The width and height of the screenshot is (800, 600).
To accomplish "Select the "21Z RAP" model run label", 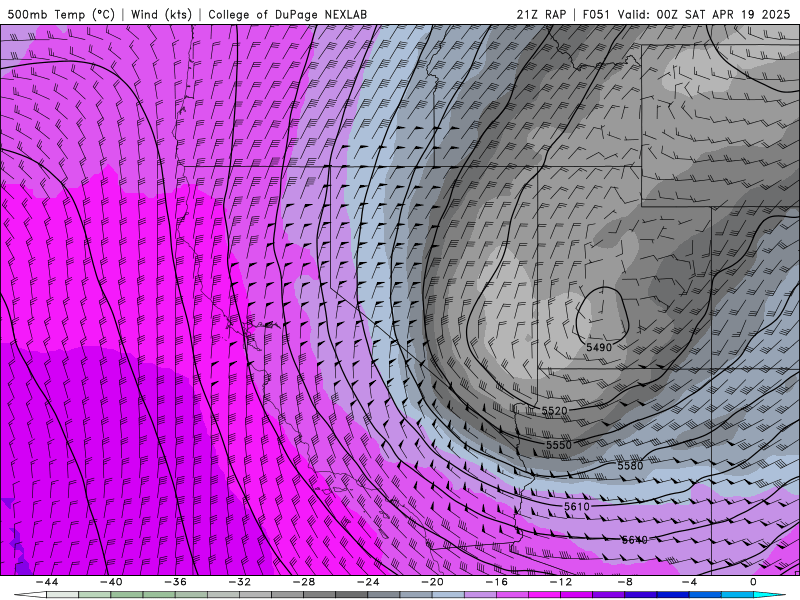I will [541, 14].
